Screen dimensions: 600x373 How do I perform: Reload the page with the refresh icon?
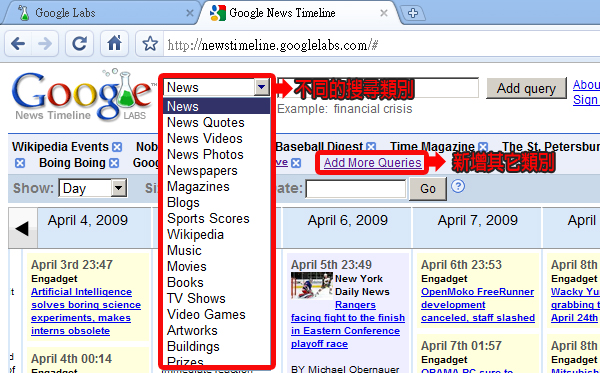coord(80,44)
